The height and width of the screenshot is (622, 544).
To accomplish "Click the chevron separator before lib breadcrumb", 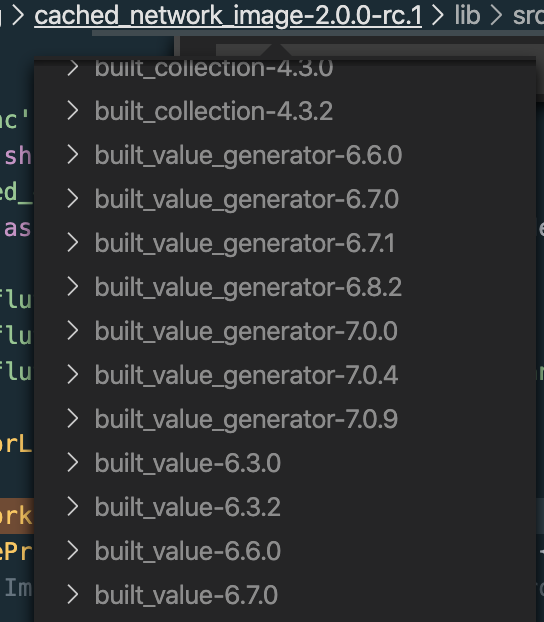I will point(437,16).
